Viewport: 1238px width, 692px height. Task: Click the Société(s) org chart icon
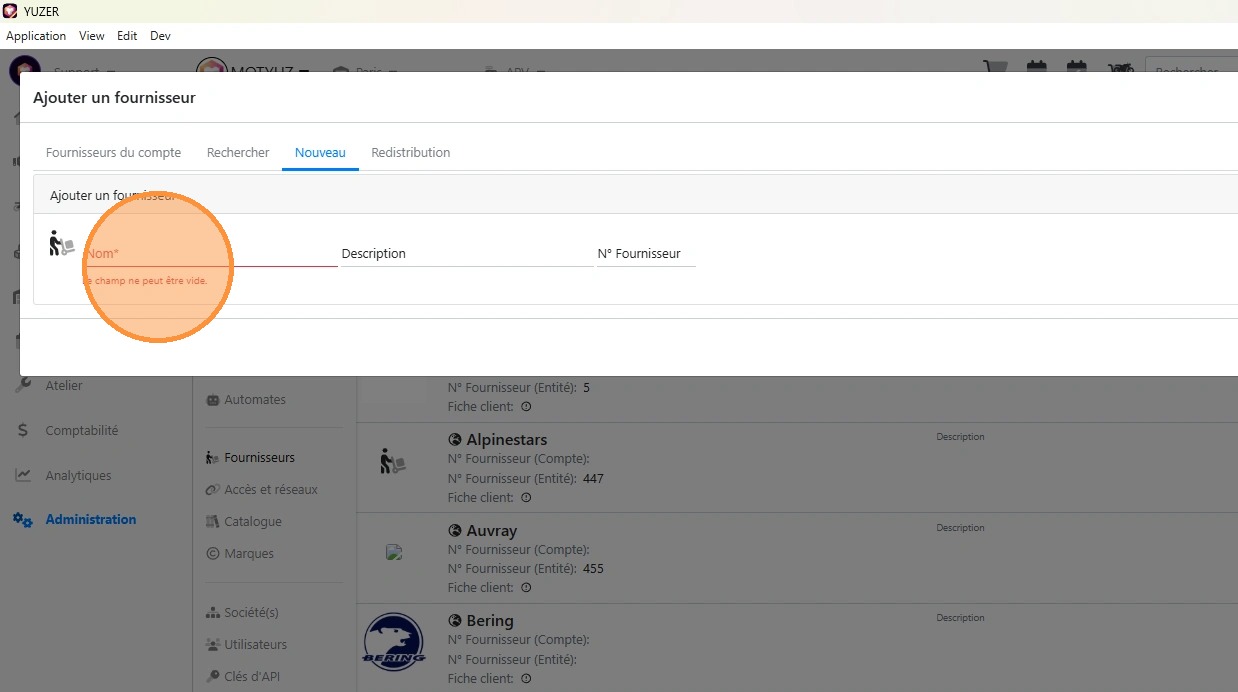click(212, 613)
